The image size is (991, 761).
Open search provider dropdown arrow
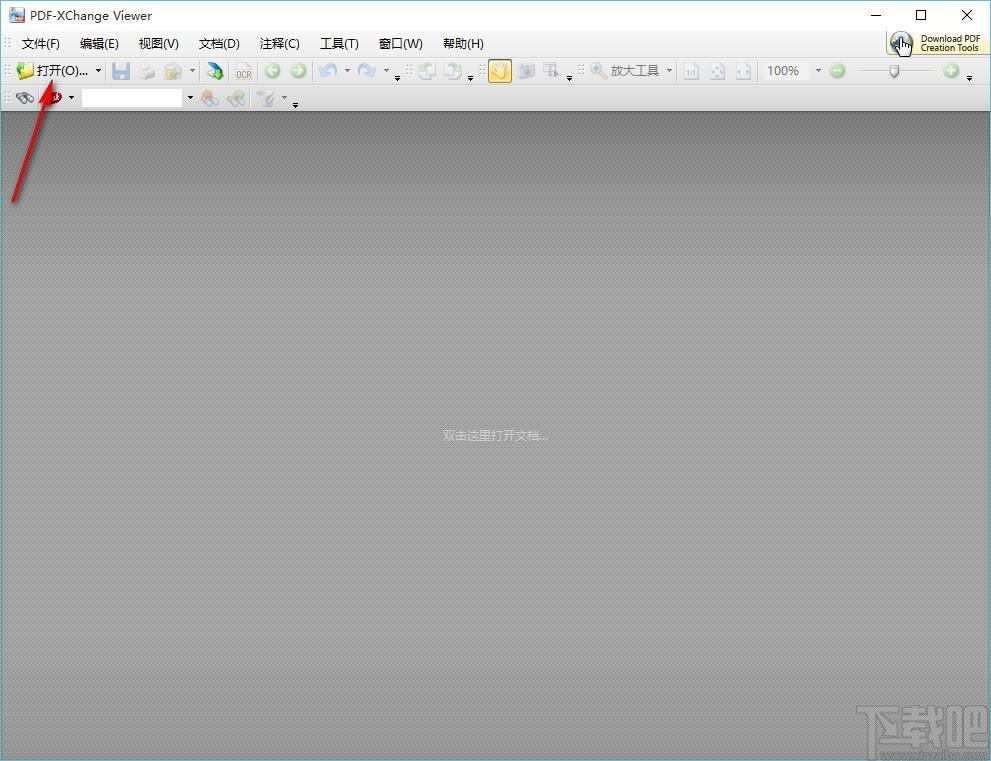(x=71, y=98)
